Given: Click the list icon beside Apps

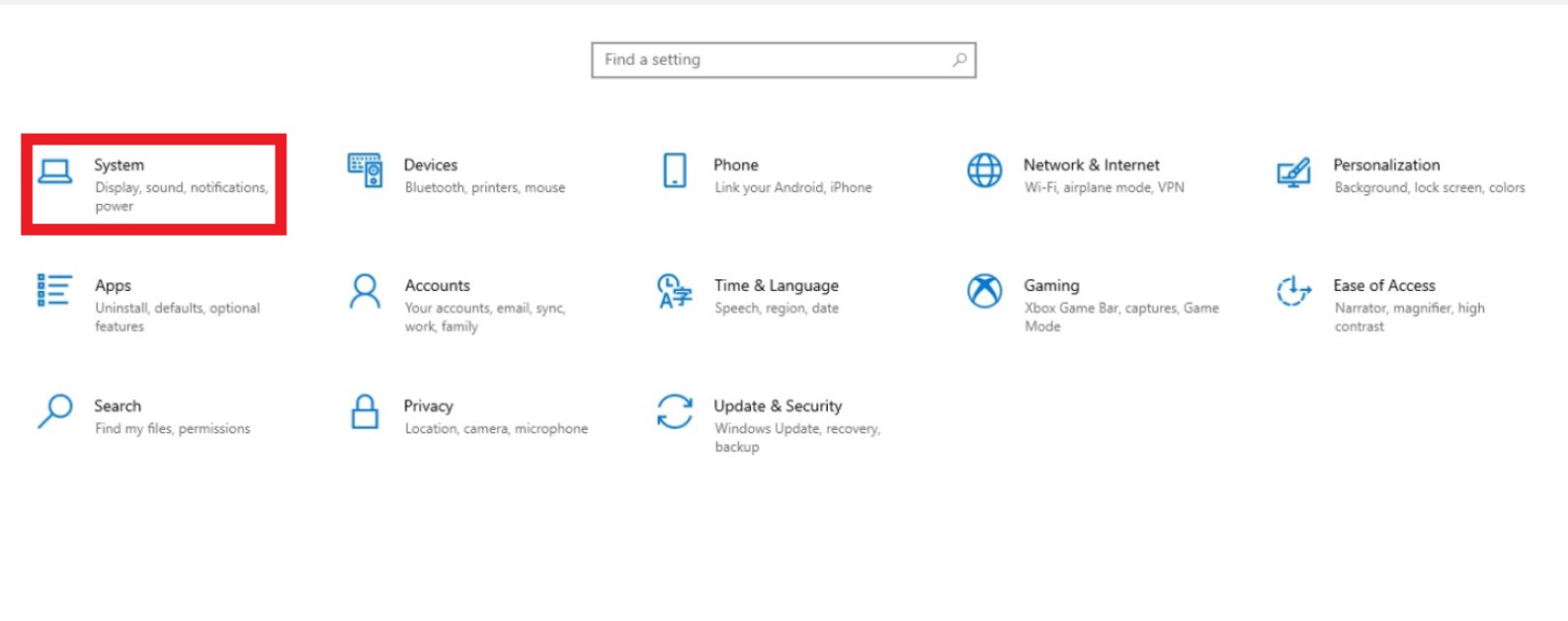Looking at the screenshot, I should pyautogui.click(x=54, y=290).
